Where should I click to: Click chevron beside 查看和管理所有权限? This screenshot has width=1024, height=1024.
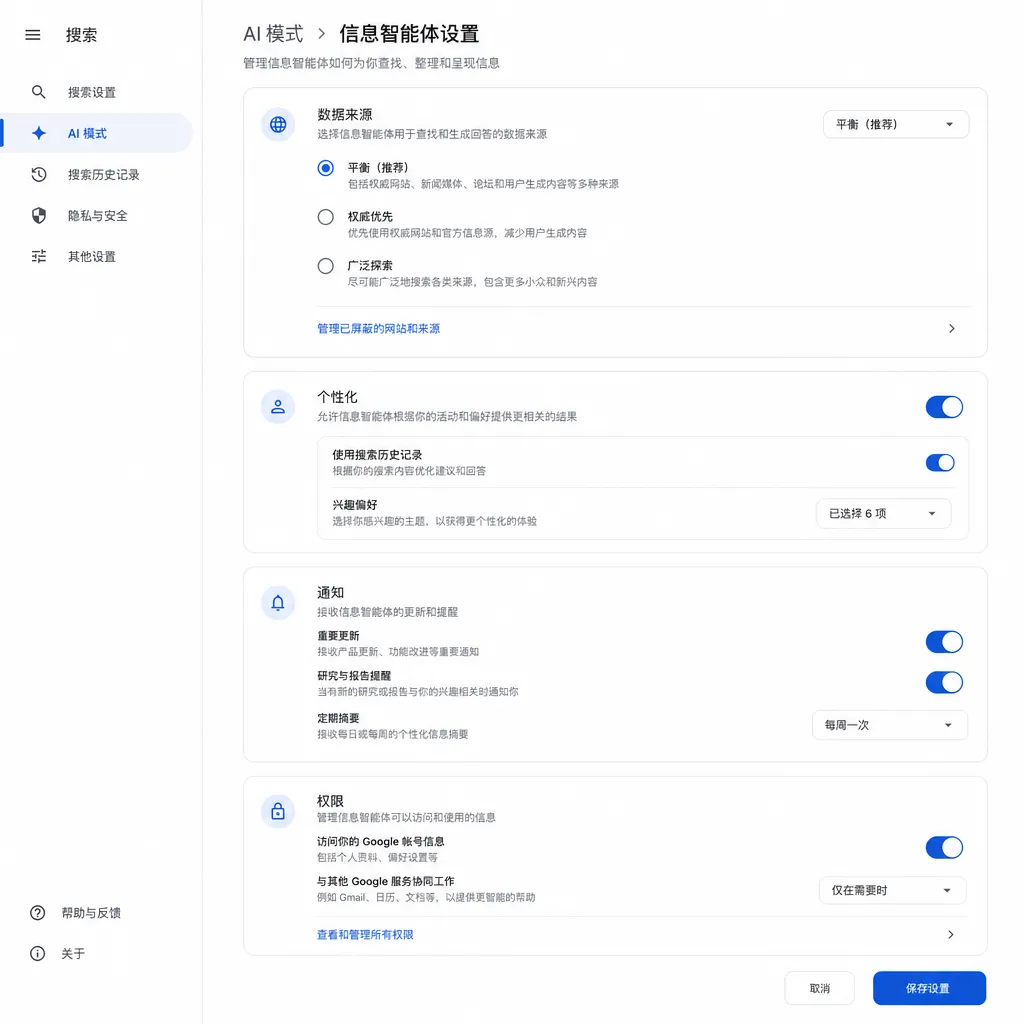click(x=951, y=935)
